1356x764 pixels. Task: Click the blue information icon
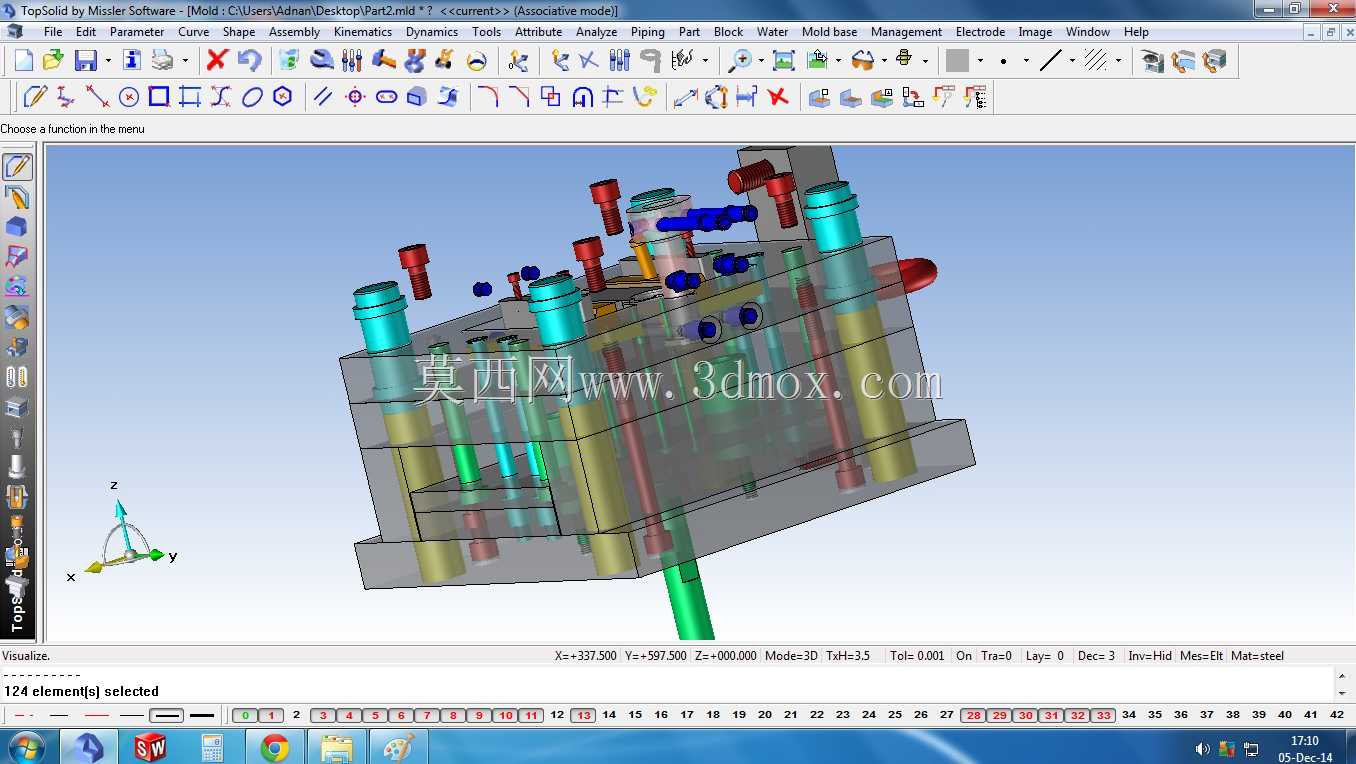coord(132,61)
